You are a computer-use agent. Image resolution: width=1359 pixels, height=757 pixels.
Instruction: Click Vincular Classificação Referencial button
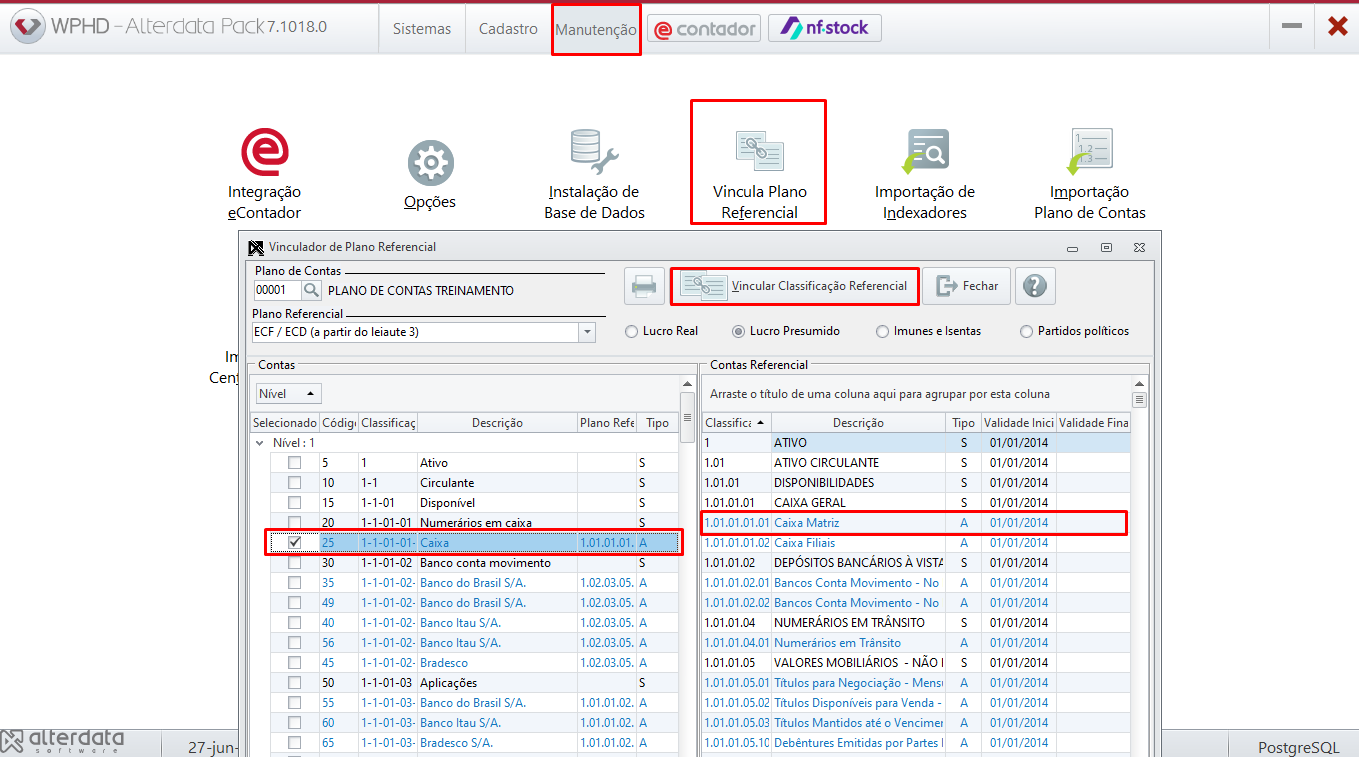pyautogui.click(x=796, y=286)
